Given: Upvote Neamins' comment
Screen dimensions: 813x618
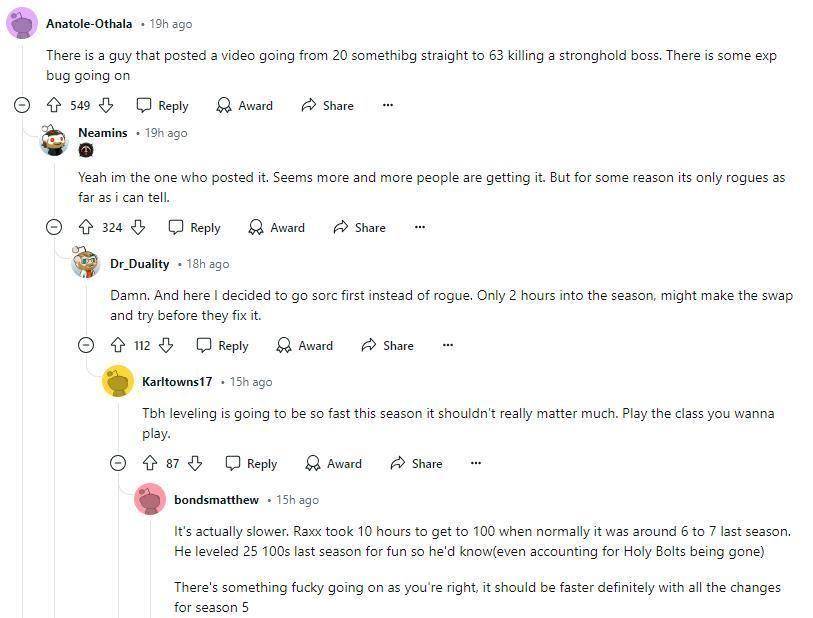Looking at the screenshot, I should (x=86, y=227).
